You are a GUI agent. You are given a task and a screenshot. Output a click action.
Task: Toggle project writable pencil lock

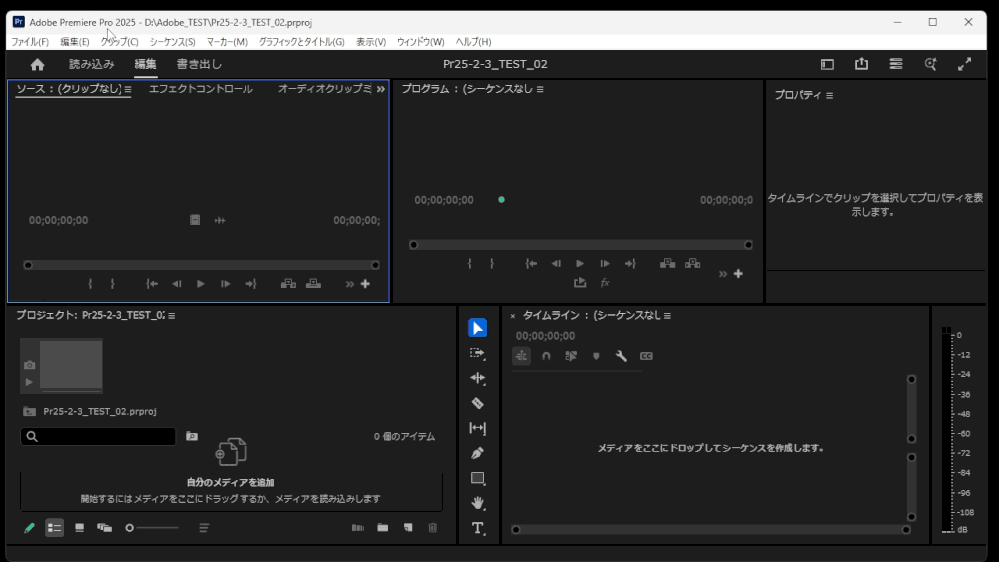29,528
